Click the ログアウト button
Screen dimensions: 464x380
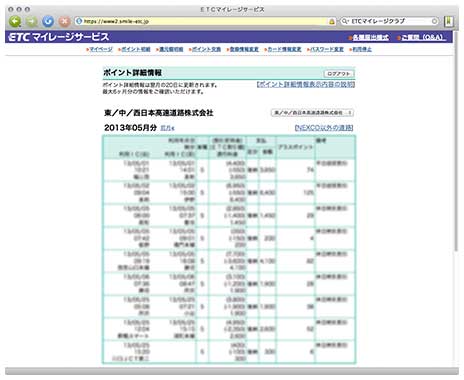pos(338,74)
